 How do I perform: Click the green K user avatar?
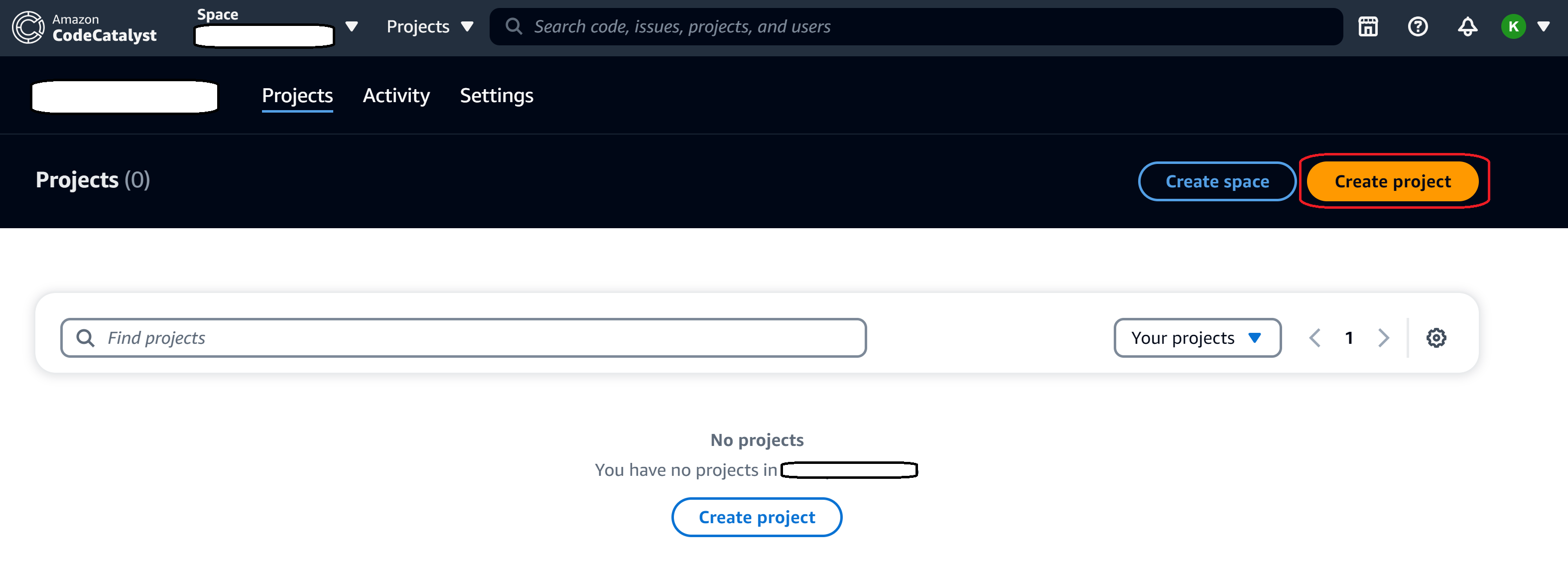(1513, 27)
